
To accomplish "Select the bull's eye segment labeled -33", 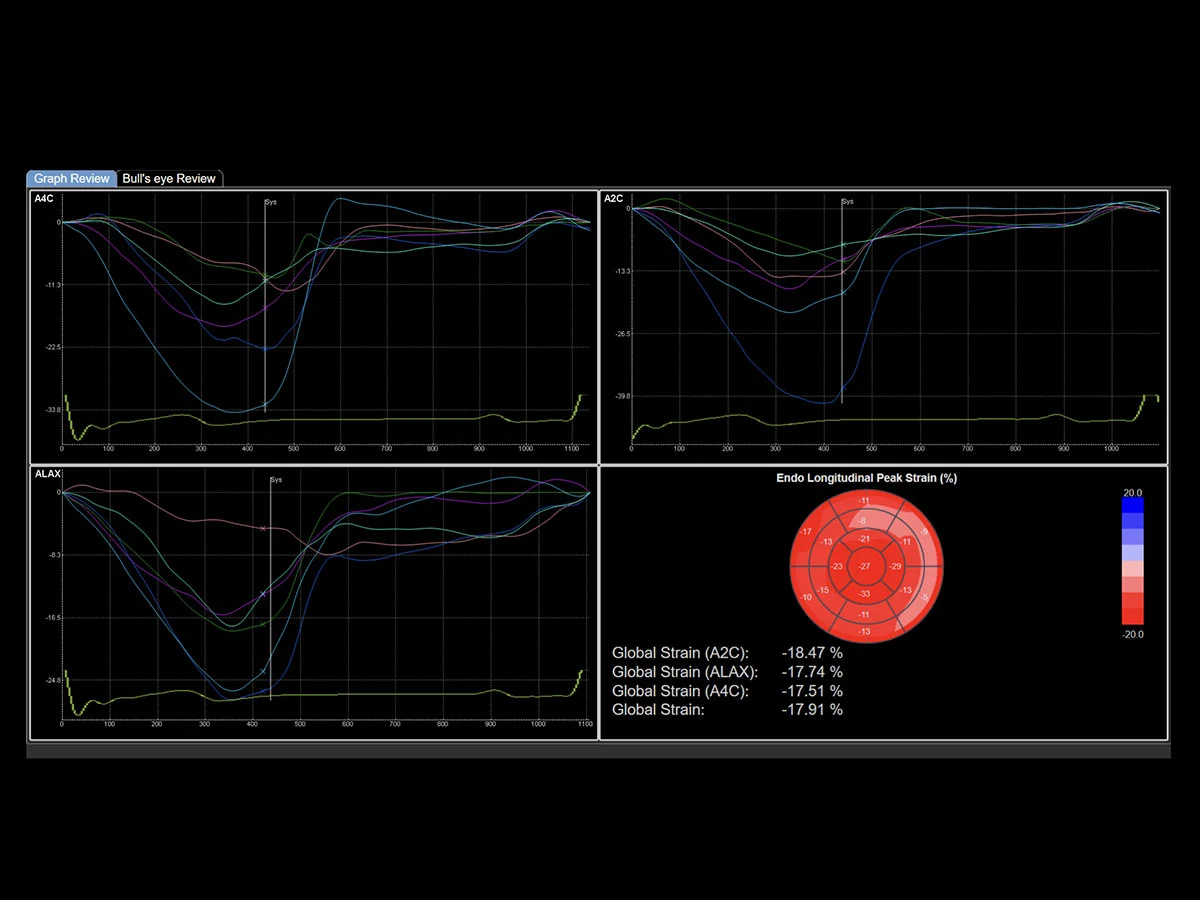I will [x=865, y=593].
